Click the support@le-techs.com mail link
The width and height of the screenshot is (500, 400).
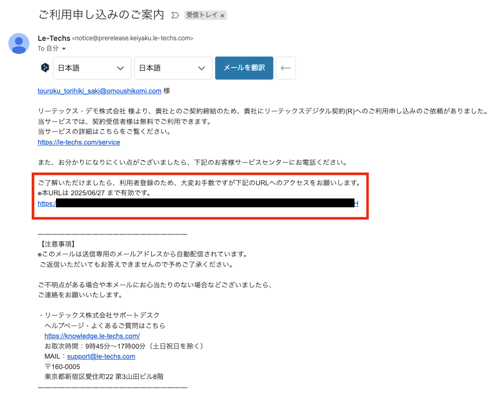tap(101, 356)
